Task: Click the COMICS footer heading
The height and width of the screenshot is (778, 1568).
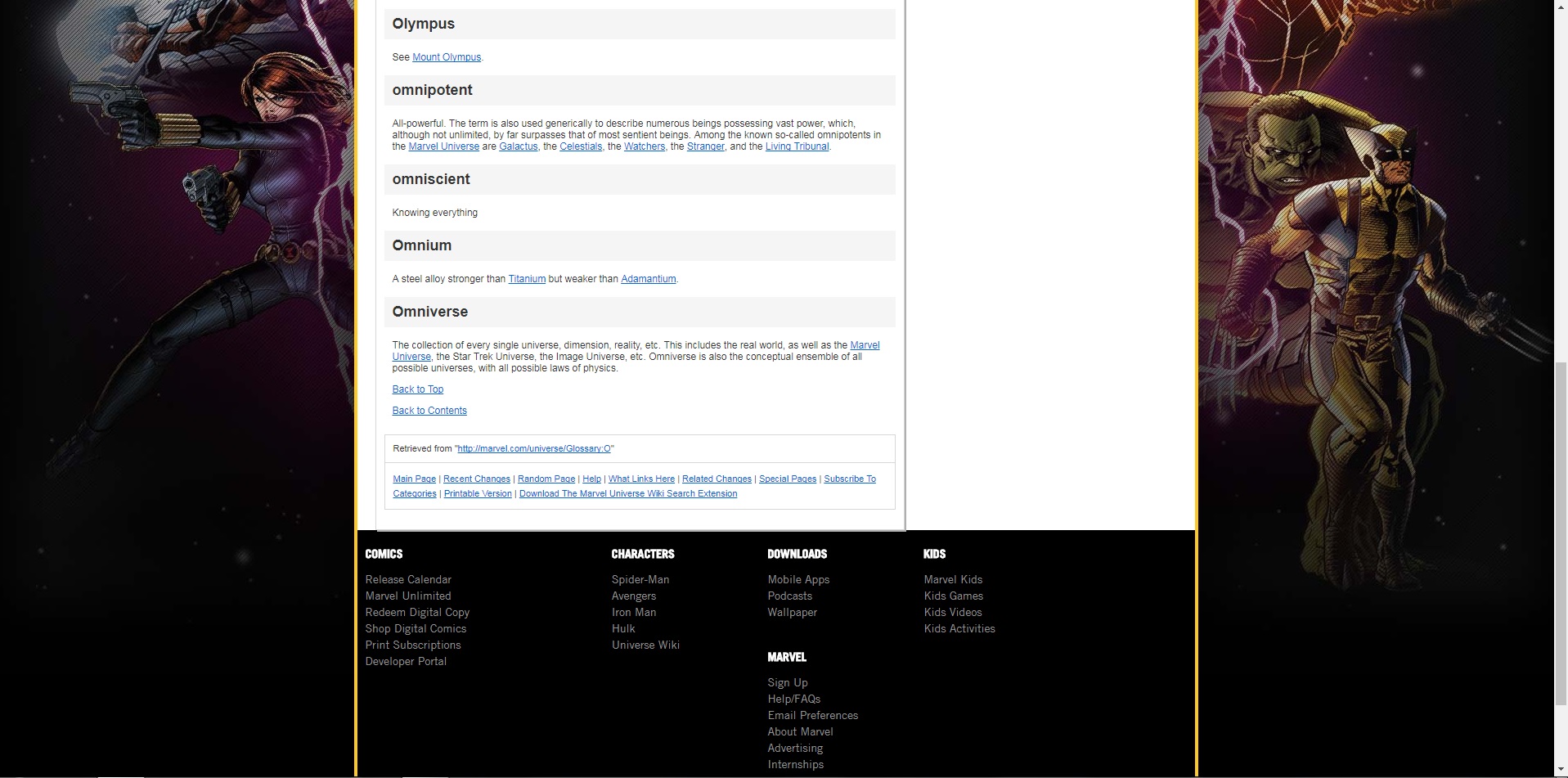Action: coord(384,554)
